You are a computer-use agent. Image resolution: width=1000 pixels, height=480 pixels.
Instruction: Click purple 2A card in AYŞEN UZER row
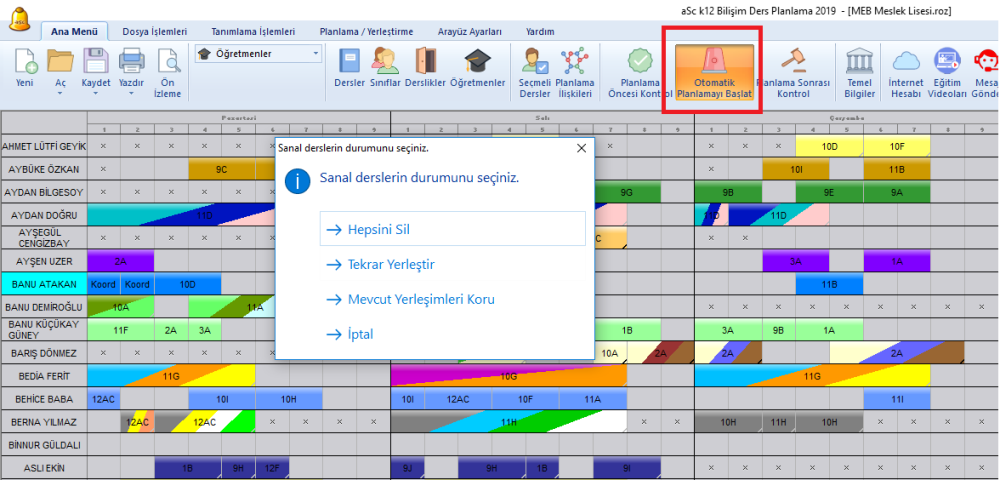pyautogui.click(x=121, y=261)
